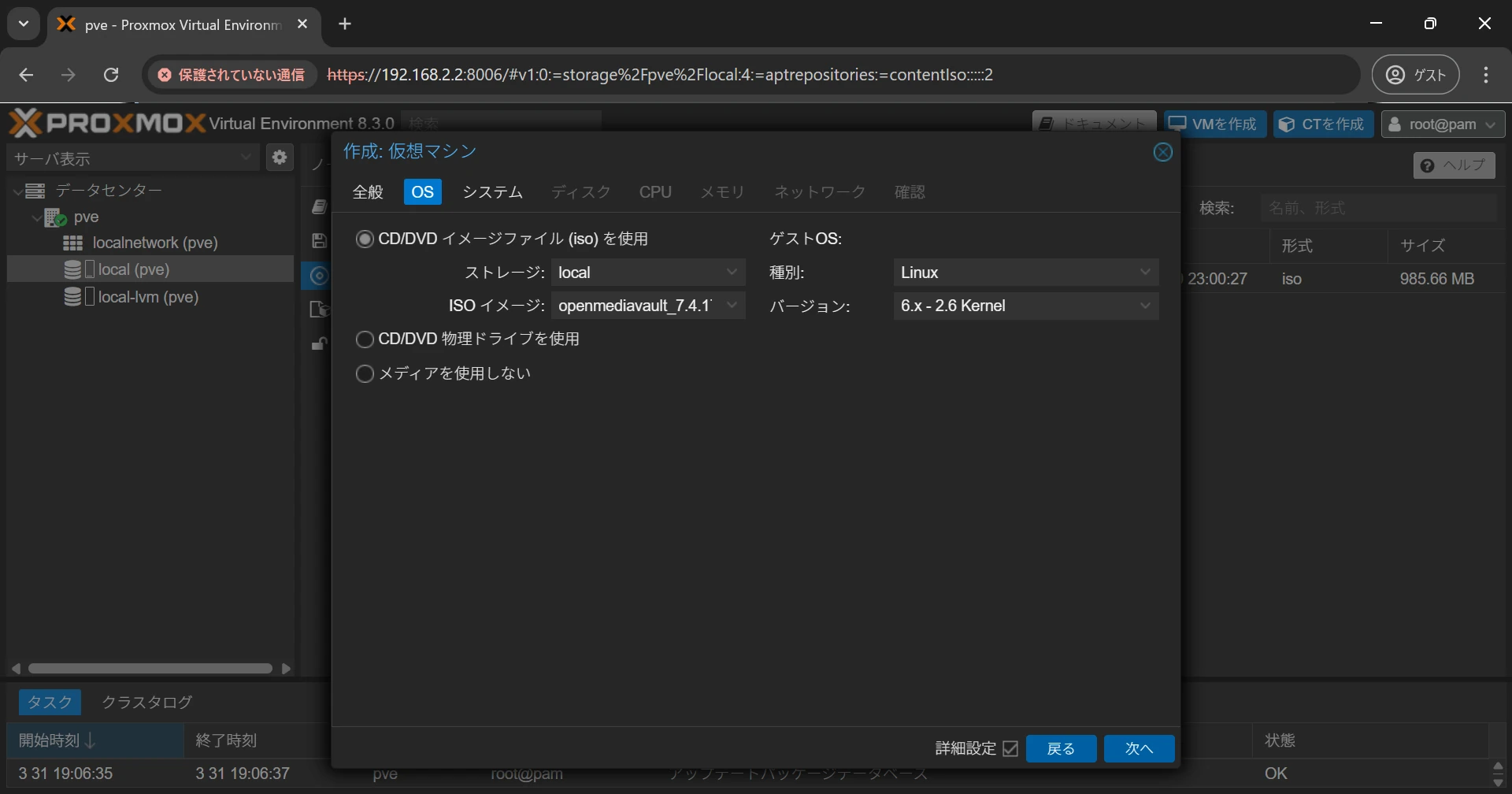This screenshot has width=1512, height=794.
Task: Click scroll-left arrow of tree scrollbar
Action: [x=16, y=669]
